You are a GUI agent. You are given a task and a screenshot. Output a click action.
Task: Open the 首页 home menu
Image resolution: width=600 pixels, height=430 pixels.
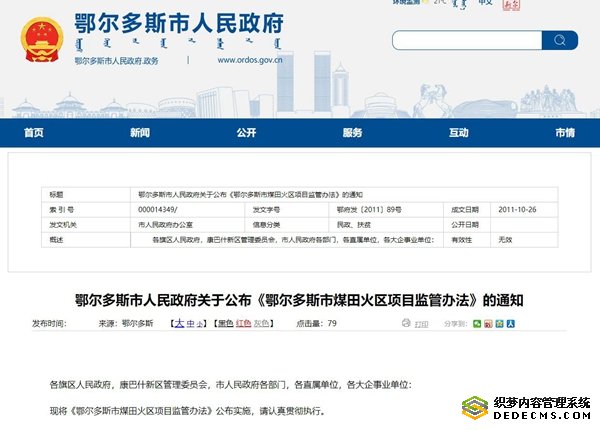point(34,133)
